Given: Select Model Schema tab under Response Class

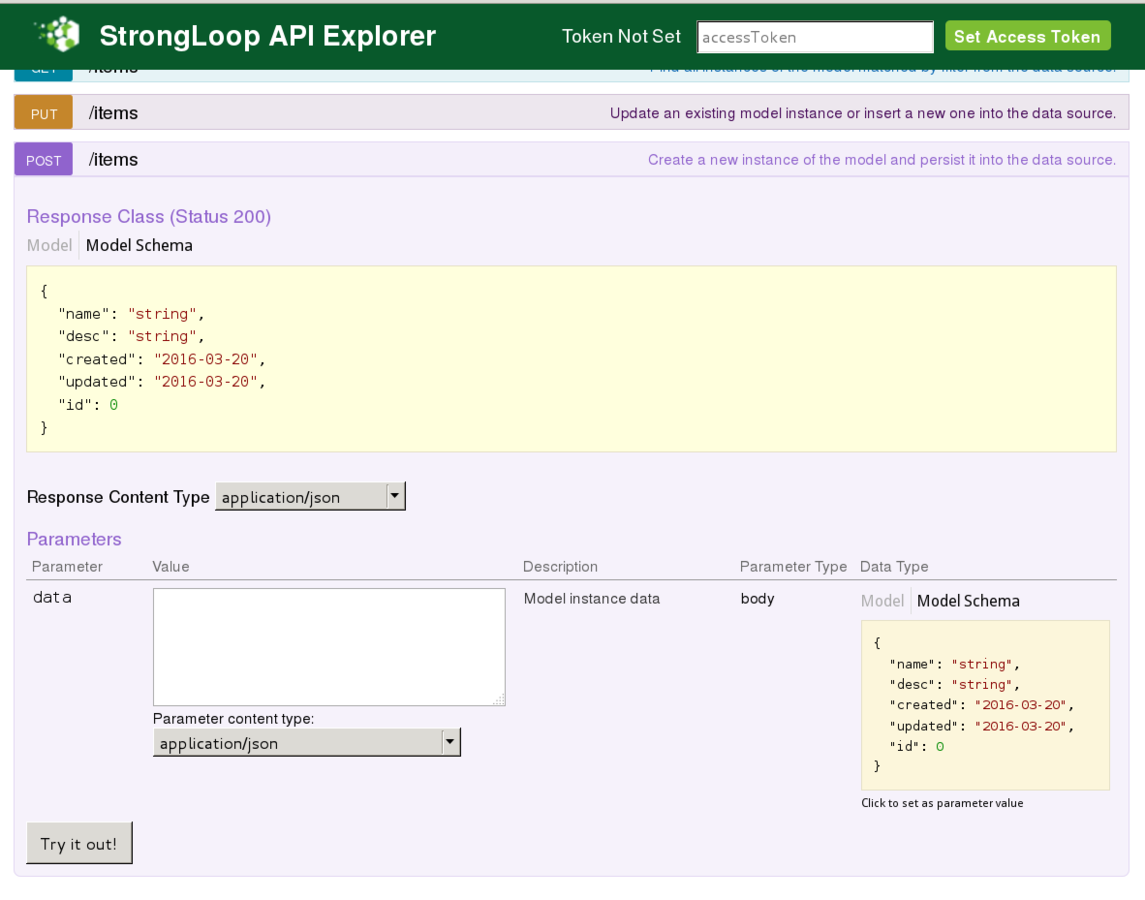Looking at the screenshot, I should pos(139,245).
